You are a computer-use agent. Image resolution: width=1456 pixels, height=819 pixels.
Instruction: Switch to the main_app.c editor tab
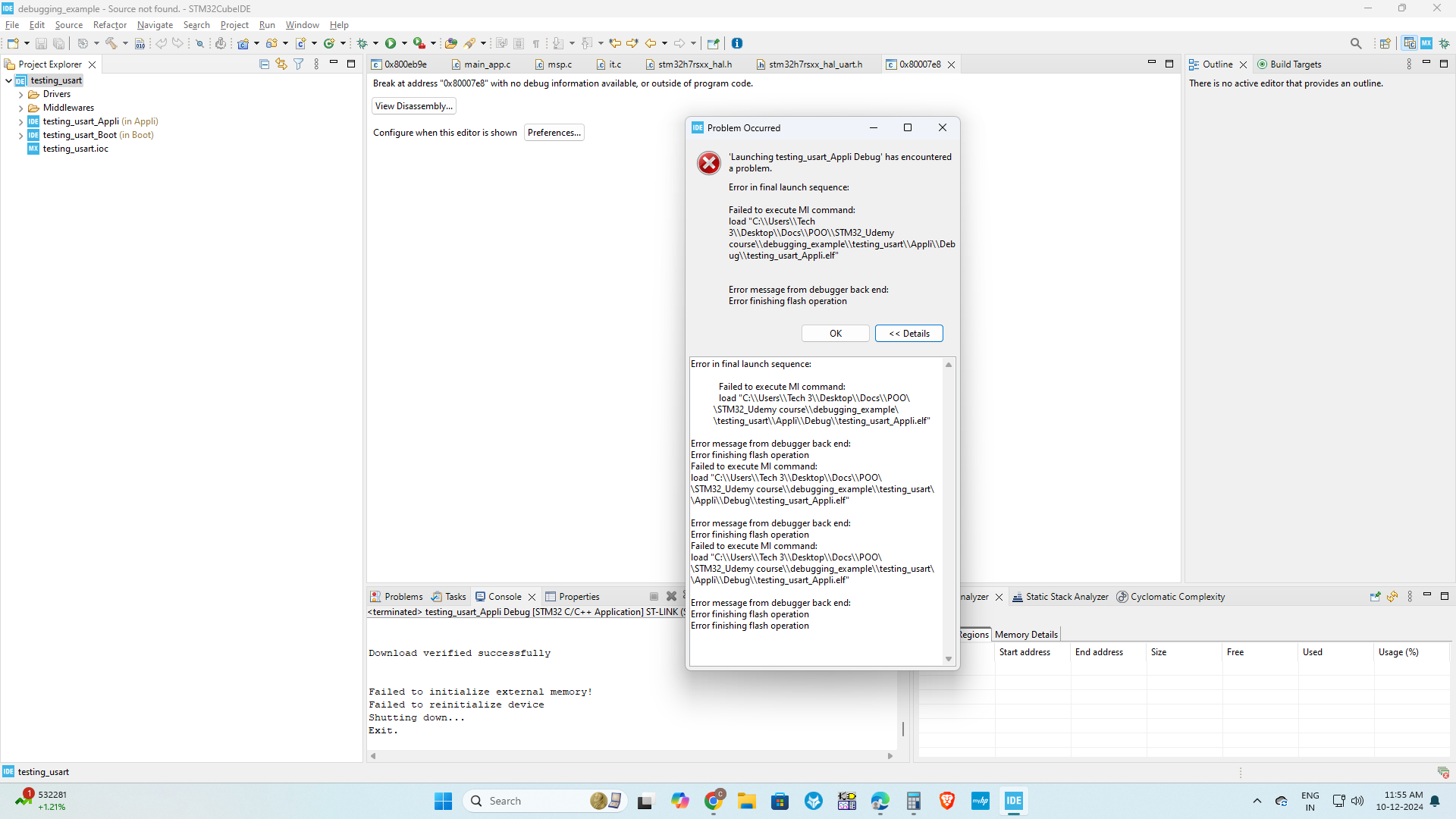(486, 64)
